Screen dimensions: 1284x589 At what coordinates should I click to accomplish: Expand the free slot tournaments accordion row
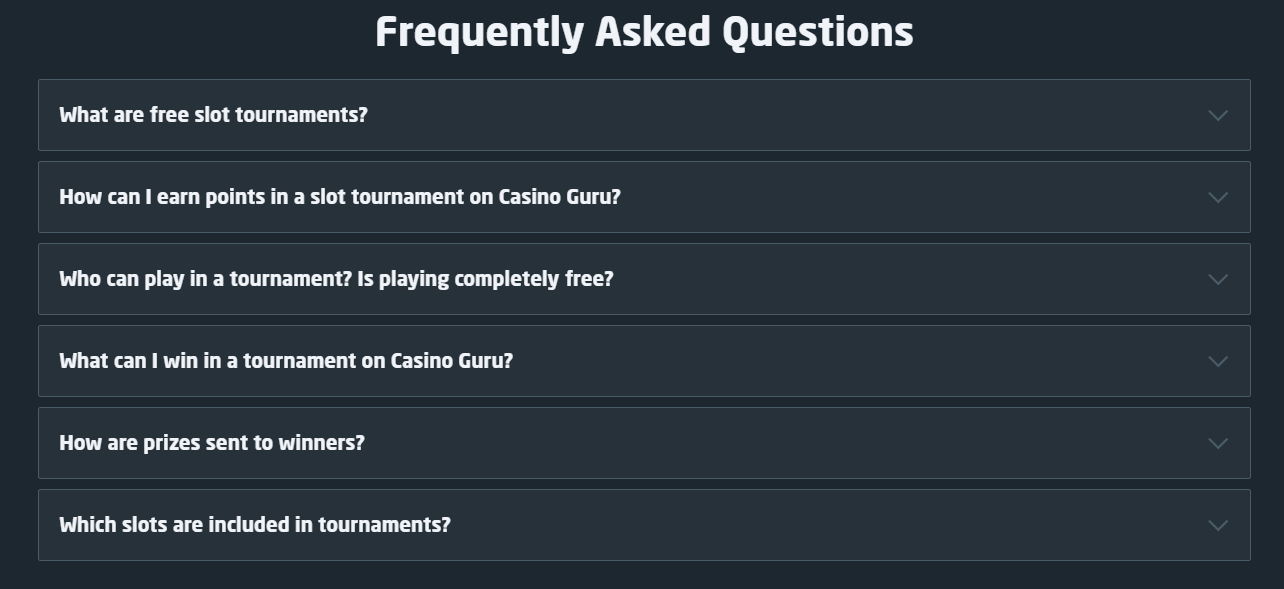700,115
